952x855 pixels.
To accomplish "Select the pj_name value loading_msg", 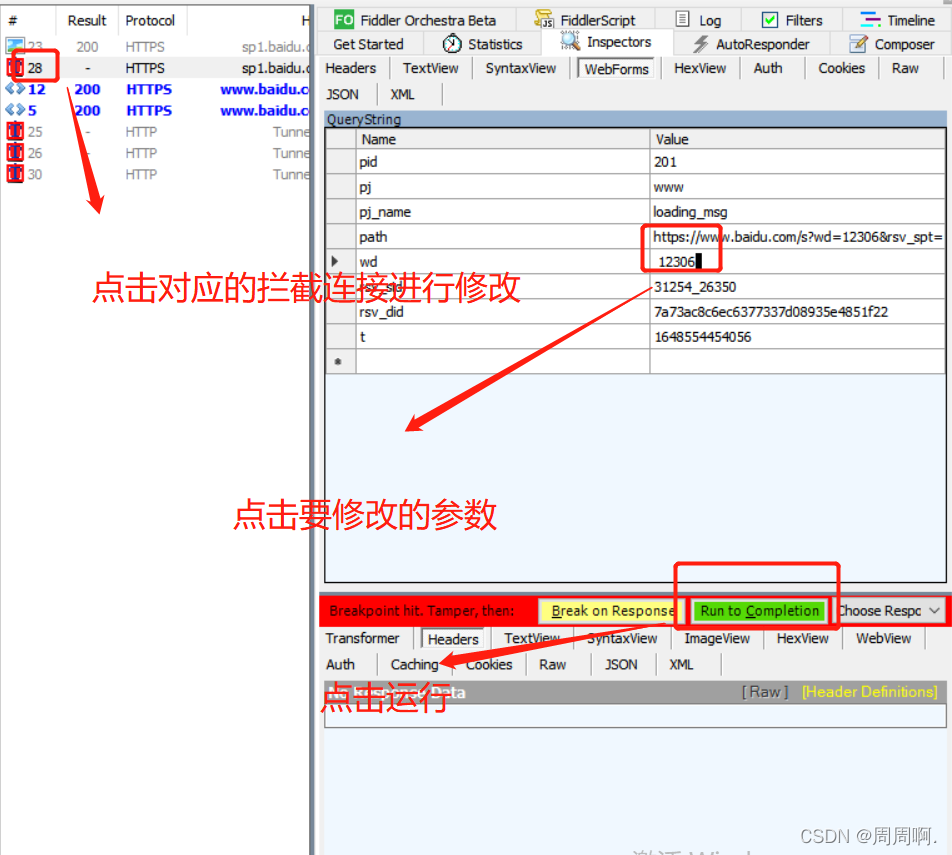I will tap(798, 212).
